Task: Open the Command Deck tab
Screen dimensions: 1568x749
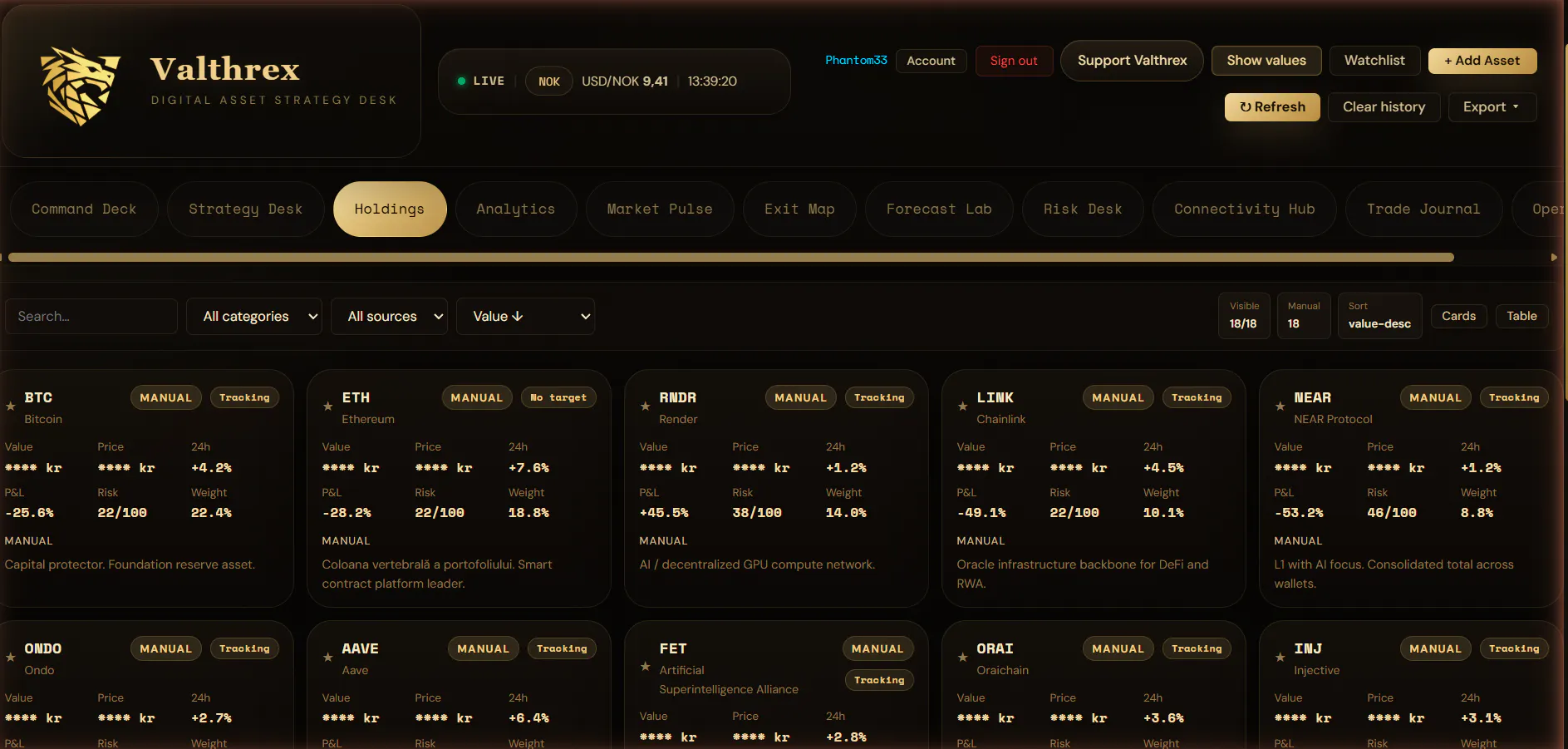Action: click(x=84, y=209)
